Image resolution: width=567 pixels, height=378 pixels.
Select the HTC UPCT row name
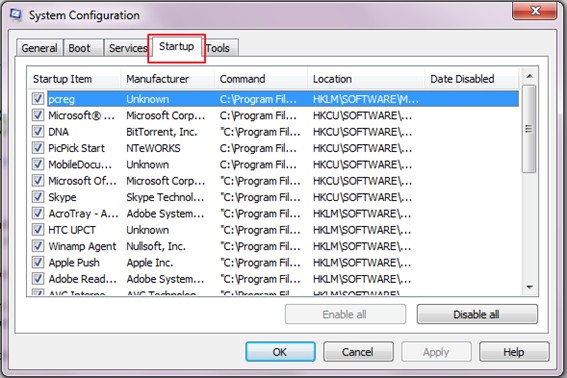point(72,230)
